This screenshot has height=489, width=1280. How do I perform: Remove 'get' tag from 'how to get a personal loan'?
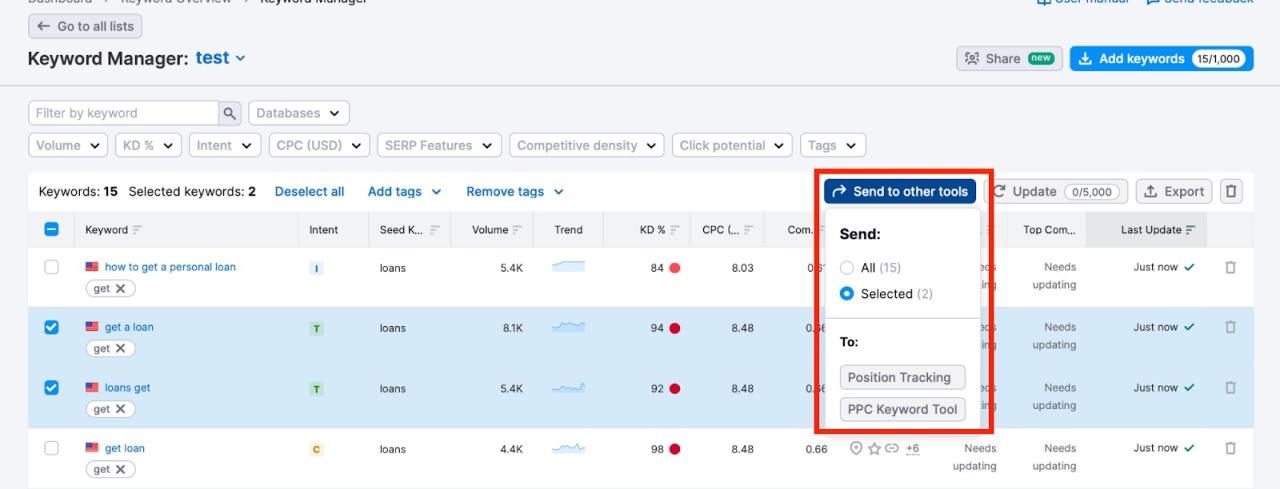[x=120, y=289]
